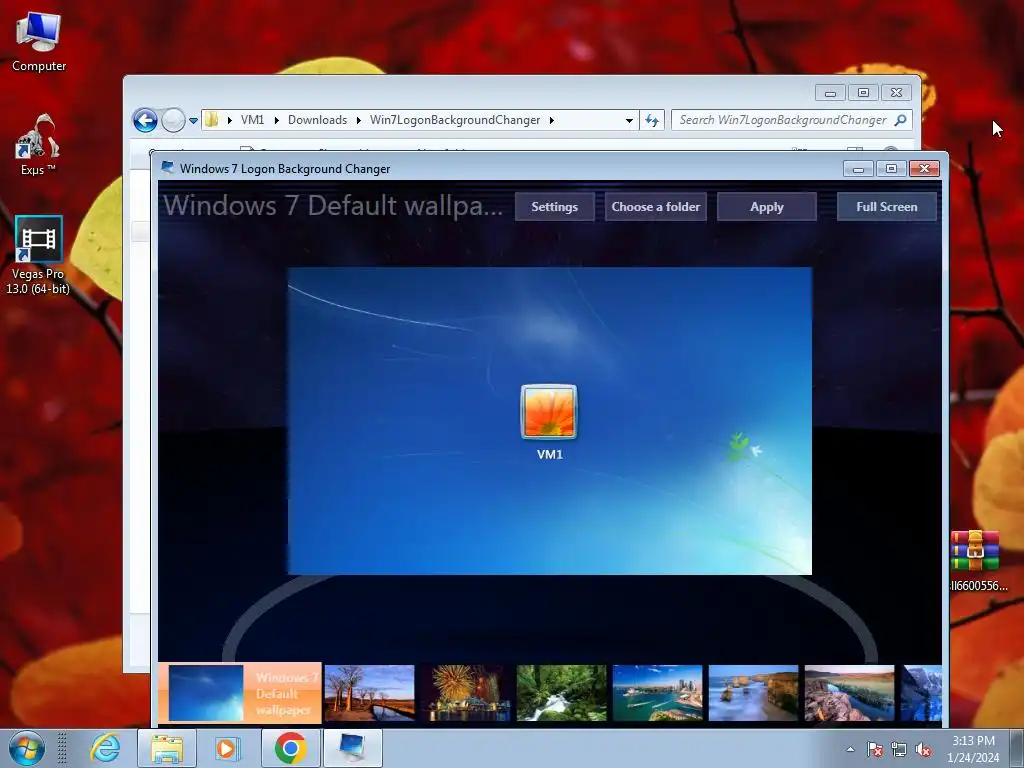Show hidden tray icons arrow

pos(850,749)
